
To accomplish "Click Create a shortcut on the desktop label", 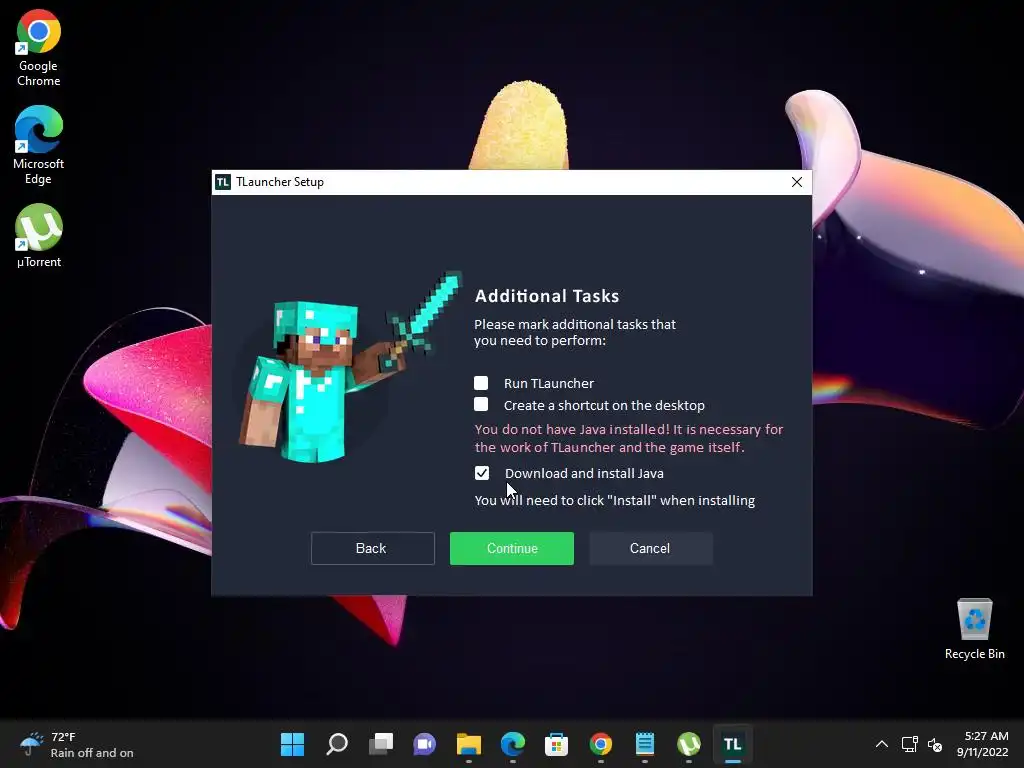I will pyautogui.click(x=604, y=406).
